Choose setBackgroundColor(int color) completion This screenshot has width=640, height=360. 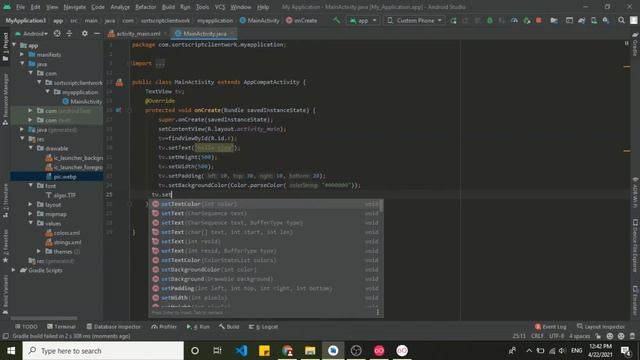click(x=265, y=269)
